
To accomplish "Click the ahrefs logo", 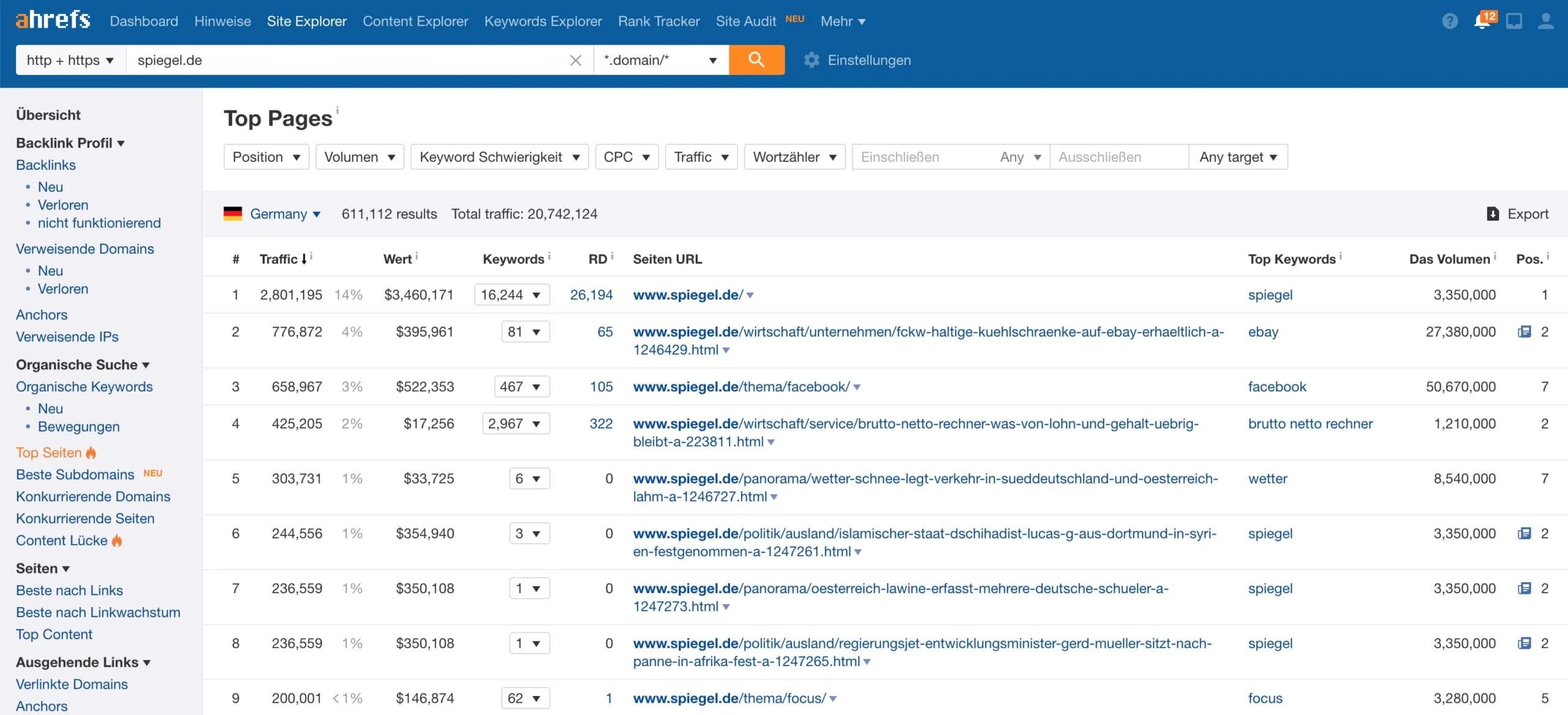I will coord(52,19).
